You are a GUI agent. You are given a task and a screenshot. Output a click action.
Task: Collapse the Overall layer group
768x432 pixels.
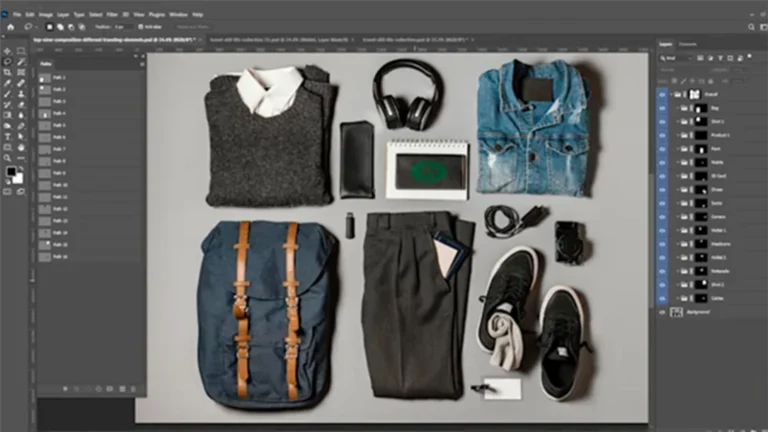671,95
